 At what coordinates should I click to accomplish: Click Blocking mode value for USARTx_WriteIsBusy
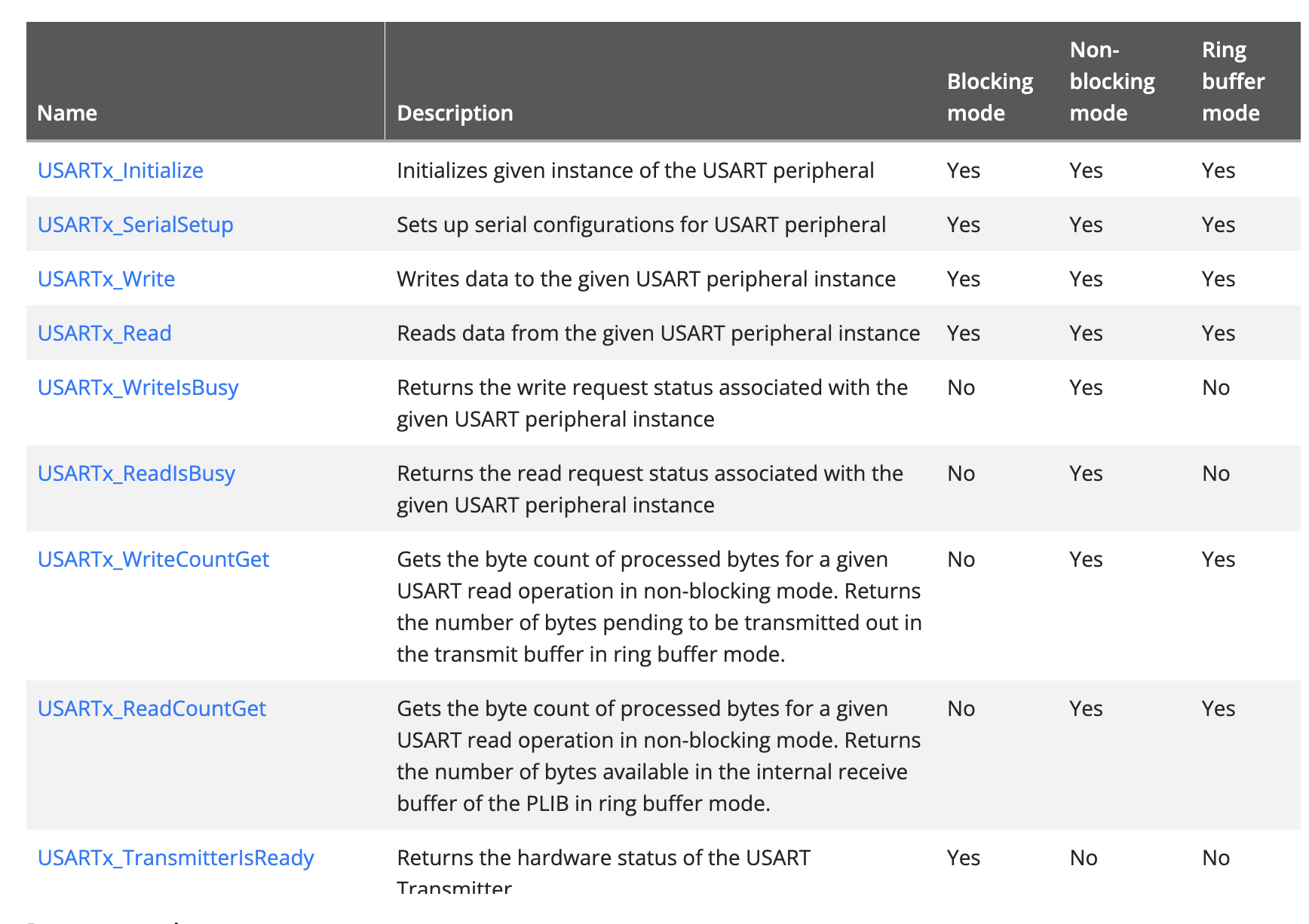tap(961, 387)
